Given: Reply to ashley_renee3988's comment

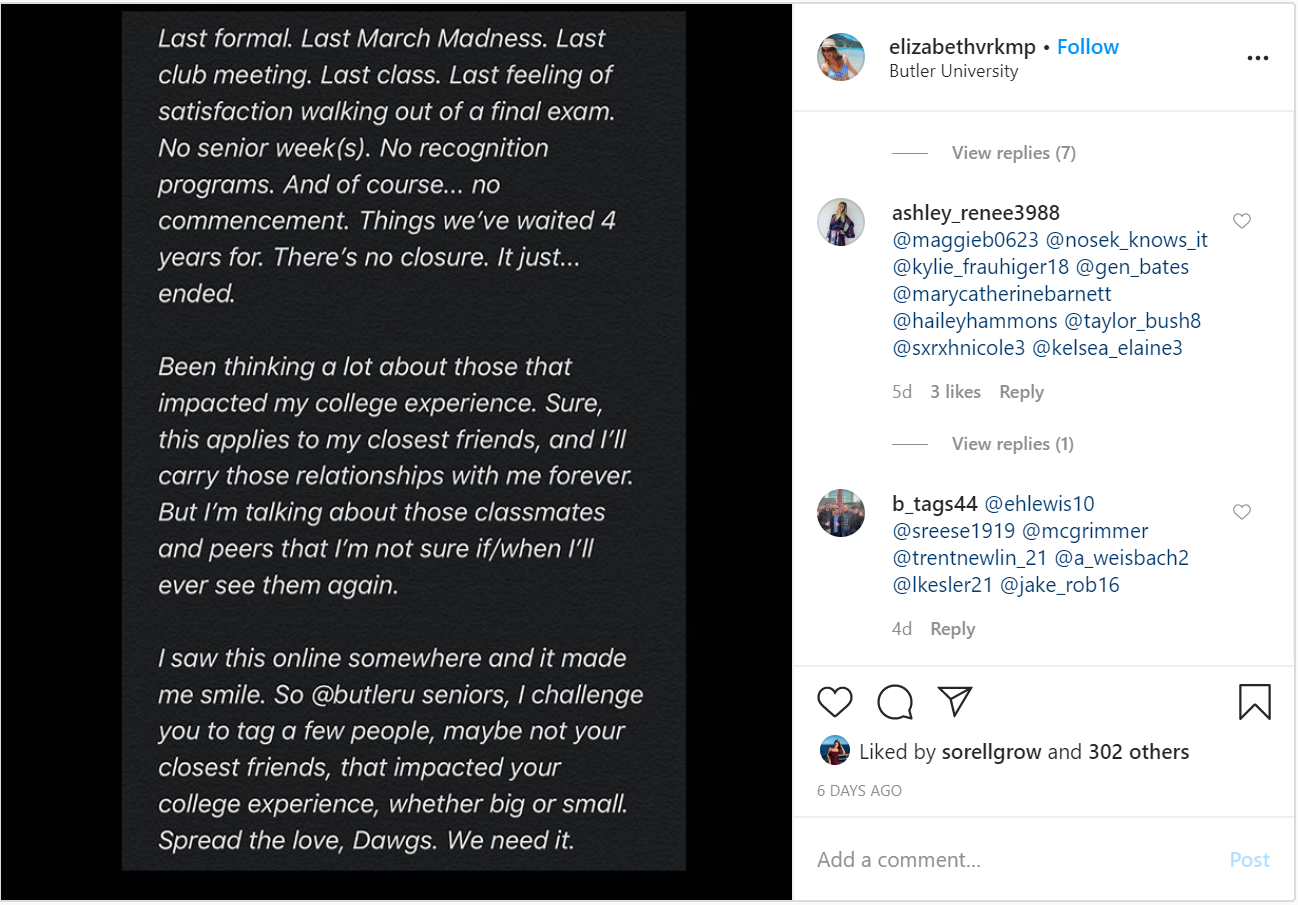Looking at the screenshot, I should pyautogui.click(x=1021, y=392).
